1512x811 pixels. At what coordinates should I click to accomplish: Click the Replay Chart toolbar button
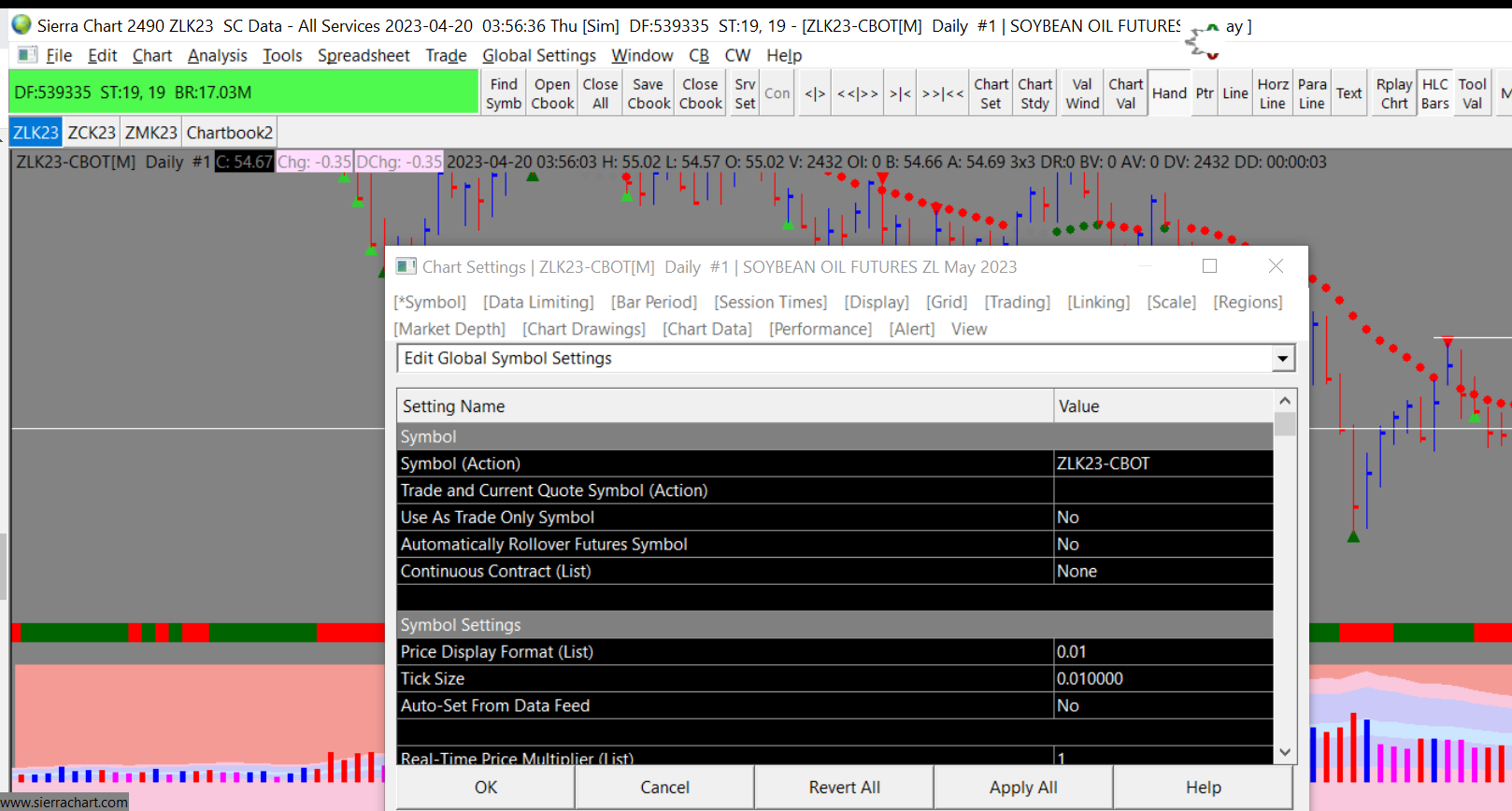pyautogui.click(x=1394, y=93)
